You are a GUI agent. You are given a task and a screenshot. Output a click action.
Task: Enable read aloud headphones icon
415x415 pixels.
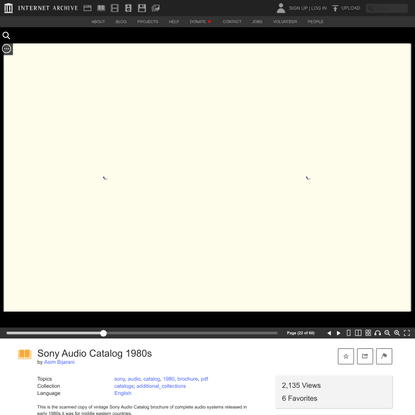coord(378,333)
